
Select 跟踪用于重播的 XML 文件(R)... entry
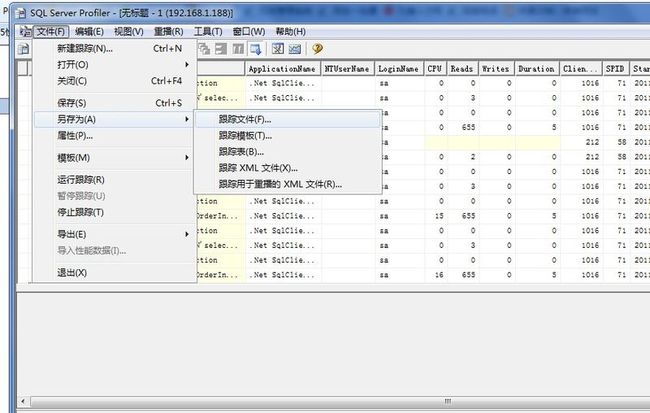(288, 184)
